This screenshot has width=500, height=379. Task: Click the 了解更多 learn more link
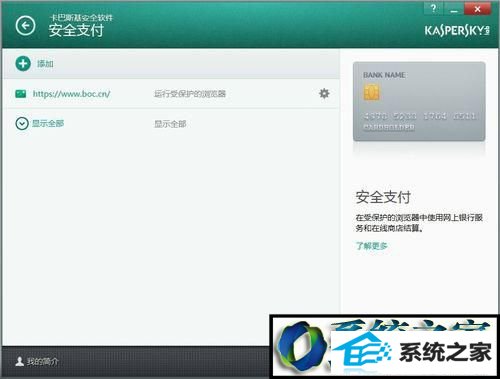(x=371, y=246)
